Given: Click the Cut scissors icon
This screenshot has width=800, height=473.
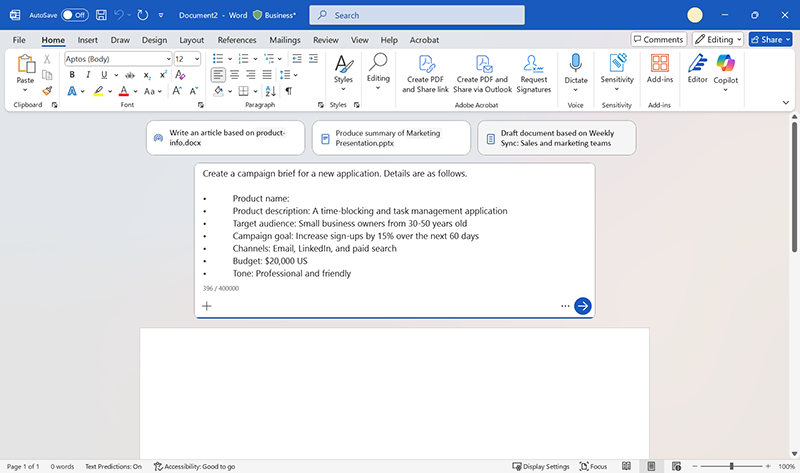Looking at the screenshot, I should point(47,59).
